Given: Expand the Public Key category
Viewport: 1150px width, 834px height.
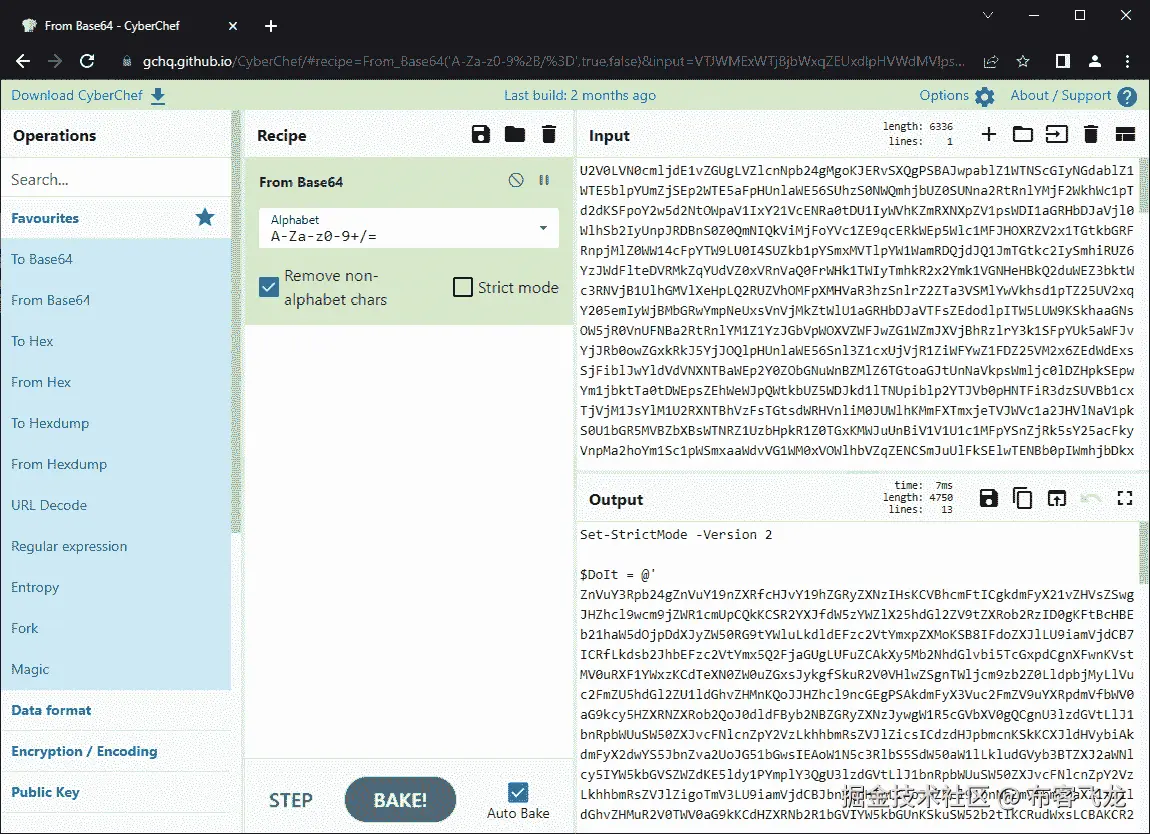Looking at the screenshot, I should point(45,791).
